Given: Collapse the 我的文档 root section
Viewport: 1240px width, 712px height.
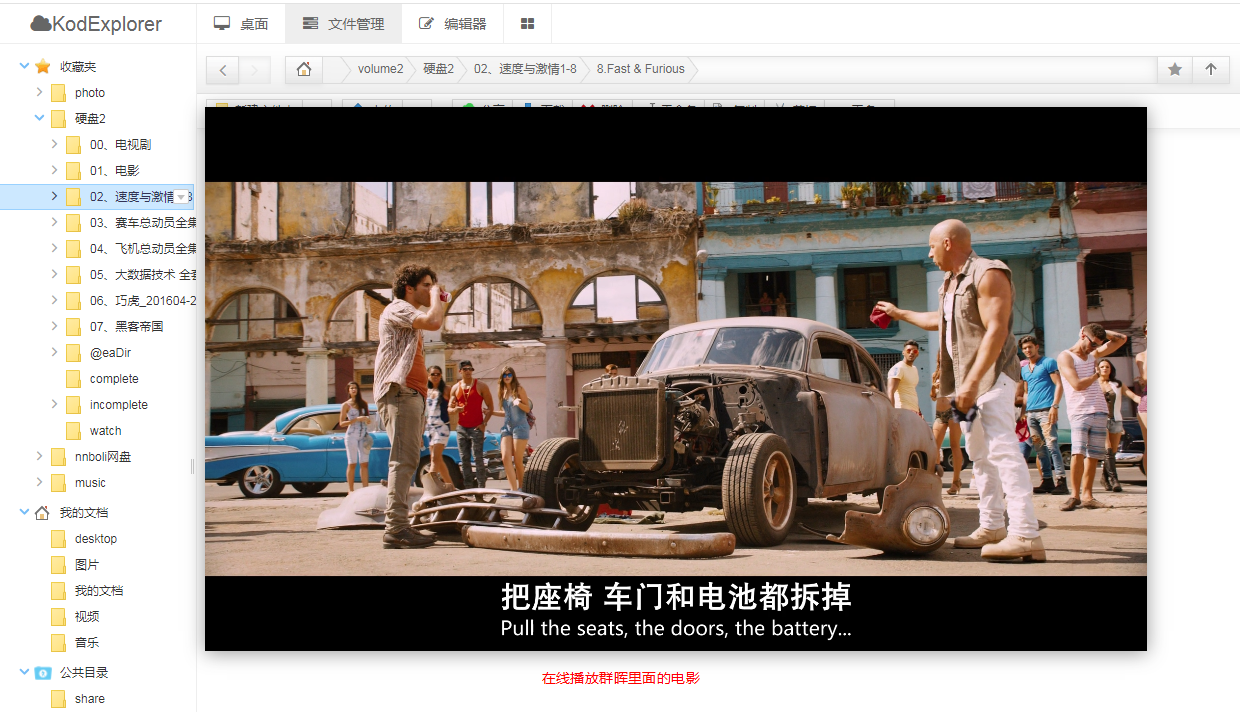Looking at the screenshot, I should pyautogui.click(x=24, y=512).
